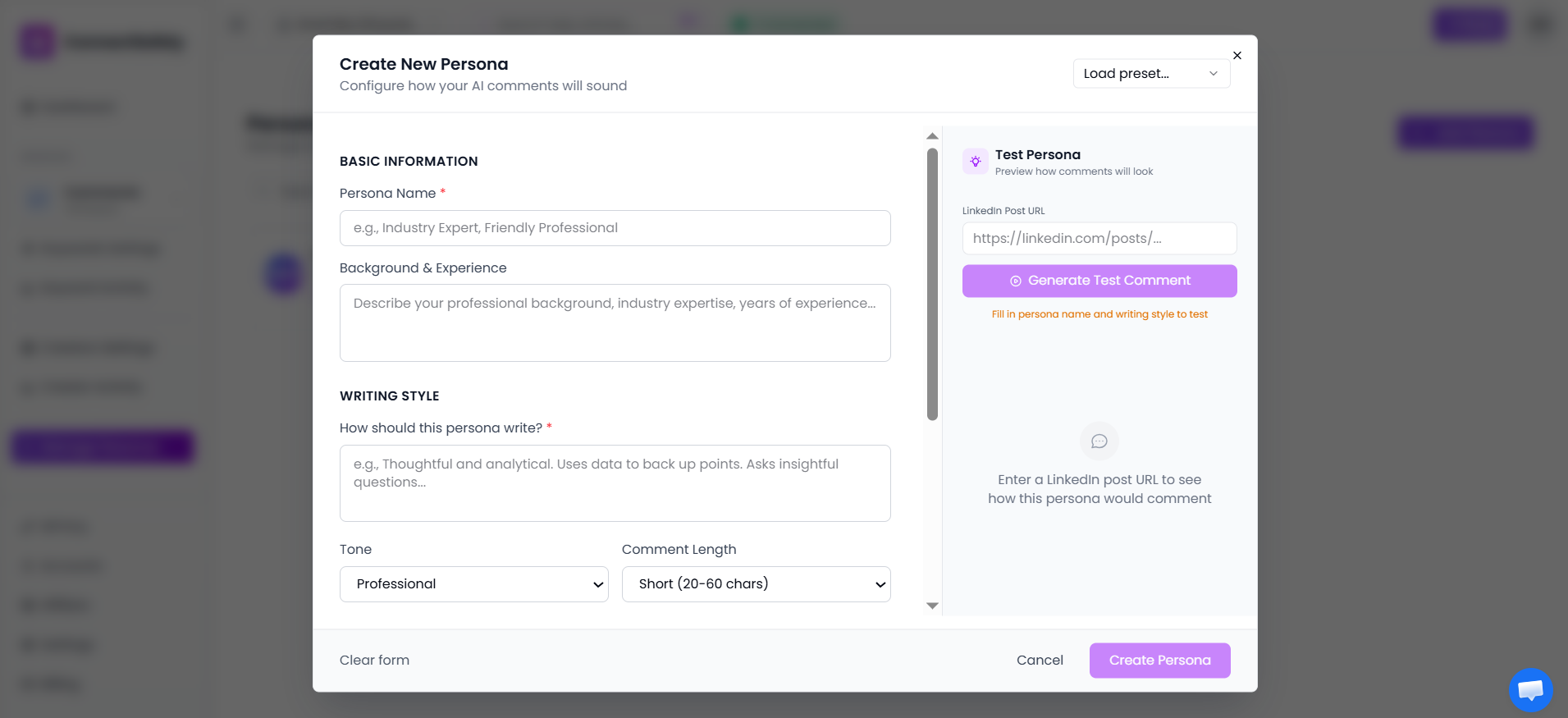This screenshot has height=718, width=1568.
Task: Close the Create New Persona dialog
Action: (1237, 56)
